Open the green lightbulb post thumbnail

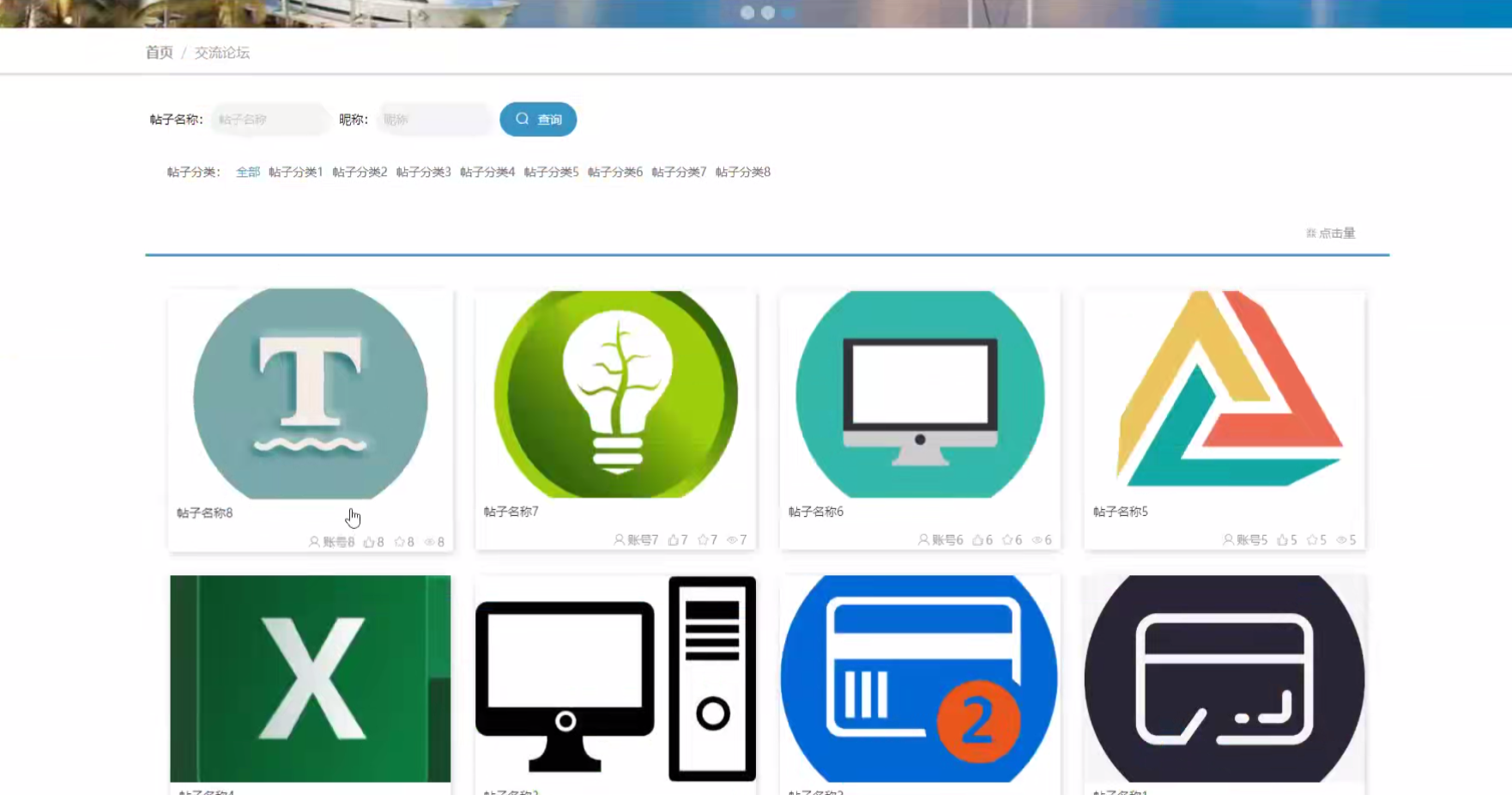click(x=615, y=394)
